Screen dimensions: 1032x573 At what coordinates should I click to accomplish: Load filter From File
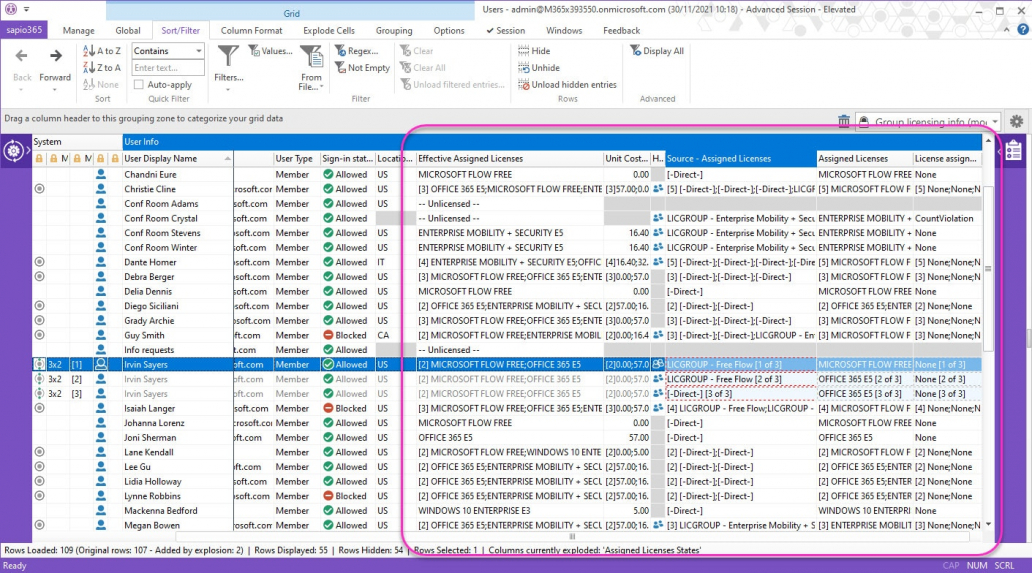coord(311,68)
